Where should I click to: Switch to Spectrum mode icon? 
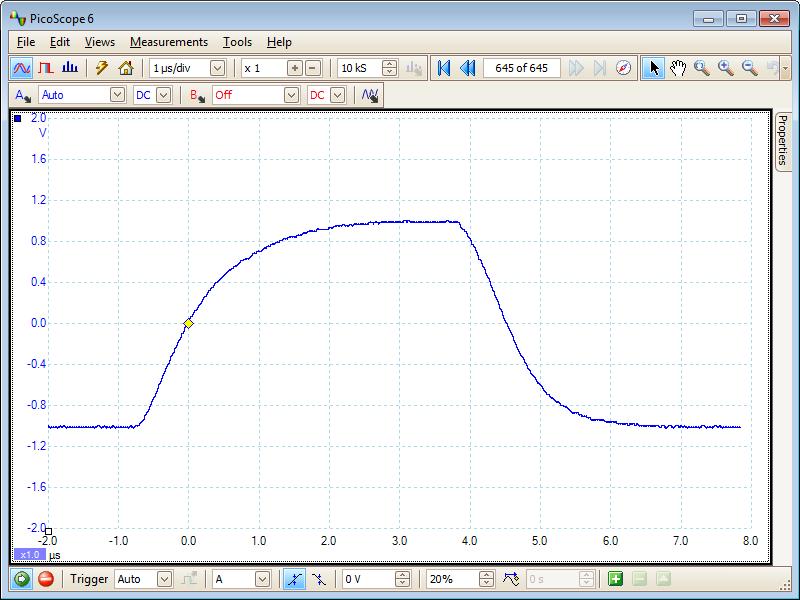coord(70,68)
